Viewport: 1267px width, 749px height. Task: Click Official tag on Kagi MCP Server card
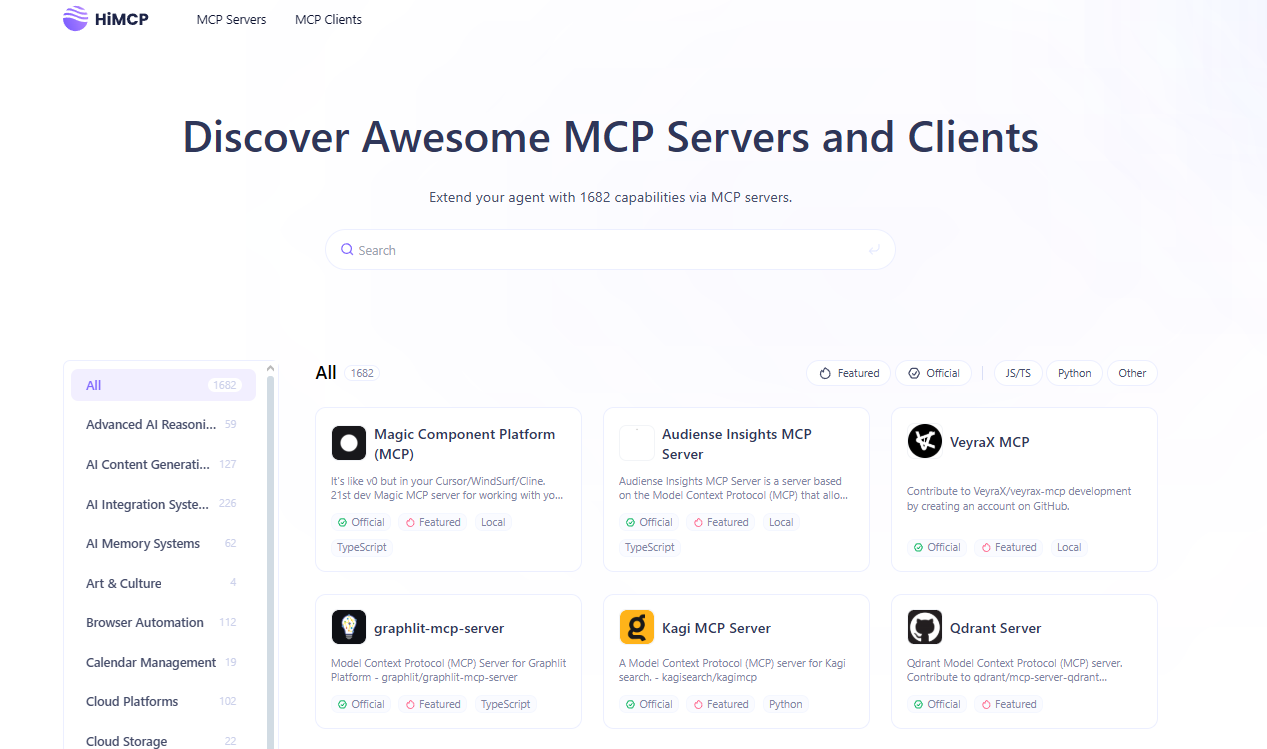[649, 704]
